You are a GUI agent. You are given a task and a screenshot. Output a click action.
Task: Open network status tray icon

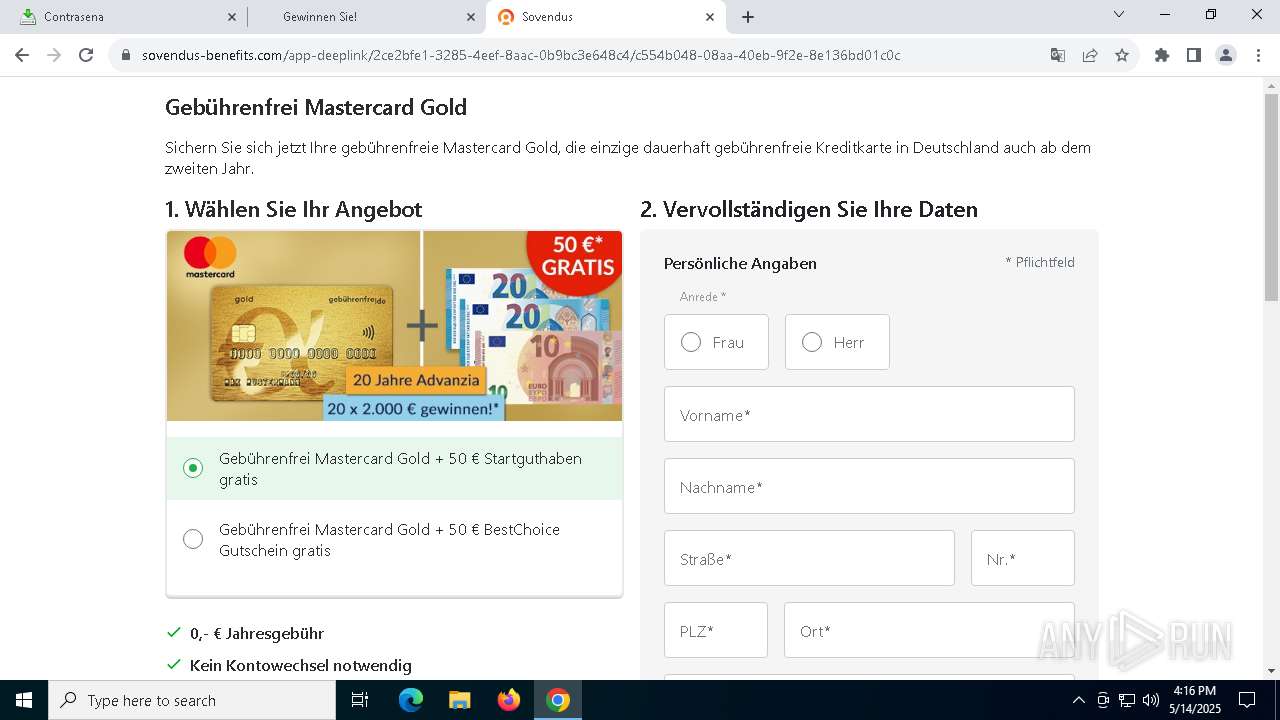coord(1127,700)
